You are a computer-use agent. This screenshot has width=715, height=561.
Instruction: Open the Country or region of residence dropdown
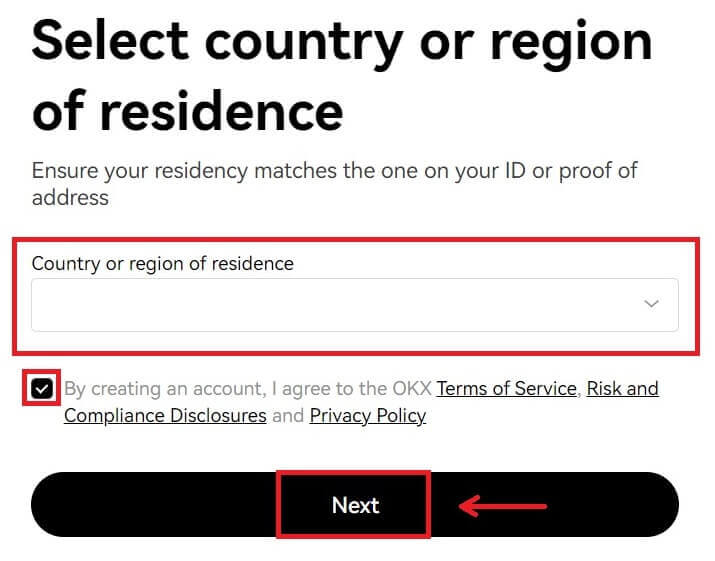pyautogui.click(x=355, y=305)
